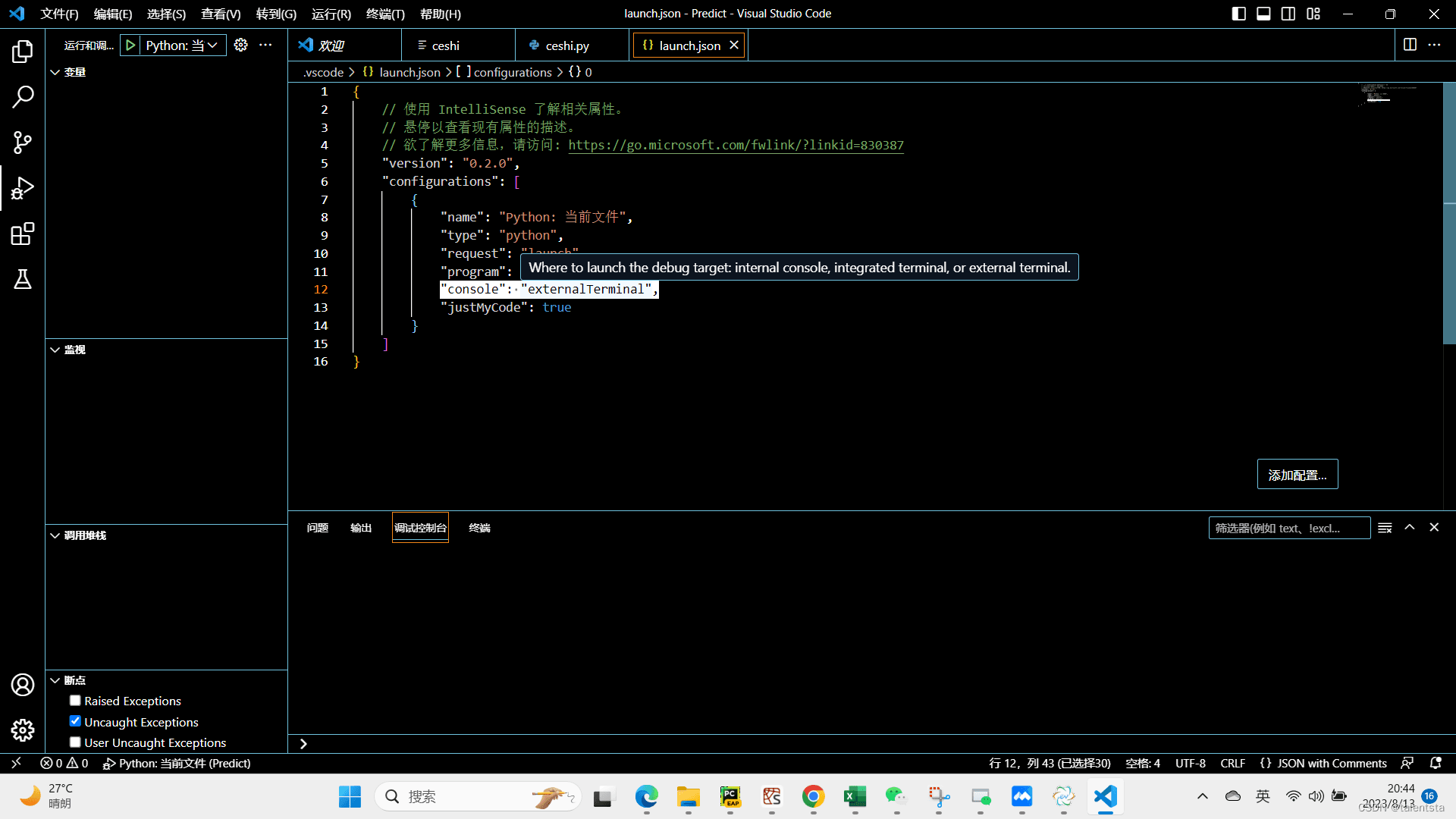Image resolution: width=1456 pixels, height=819 pixels.
Task: Toggle bottom panel layout icon
Action: point(1263,14)
